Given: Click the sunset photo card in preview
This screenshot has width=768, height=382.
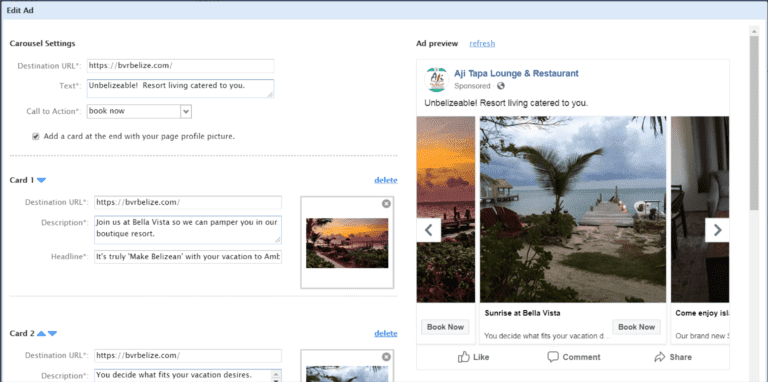Looking at the screenshot, I should 446,209.
